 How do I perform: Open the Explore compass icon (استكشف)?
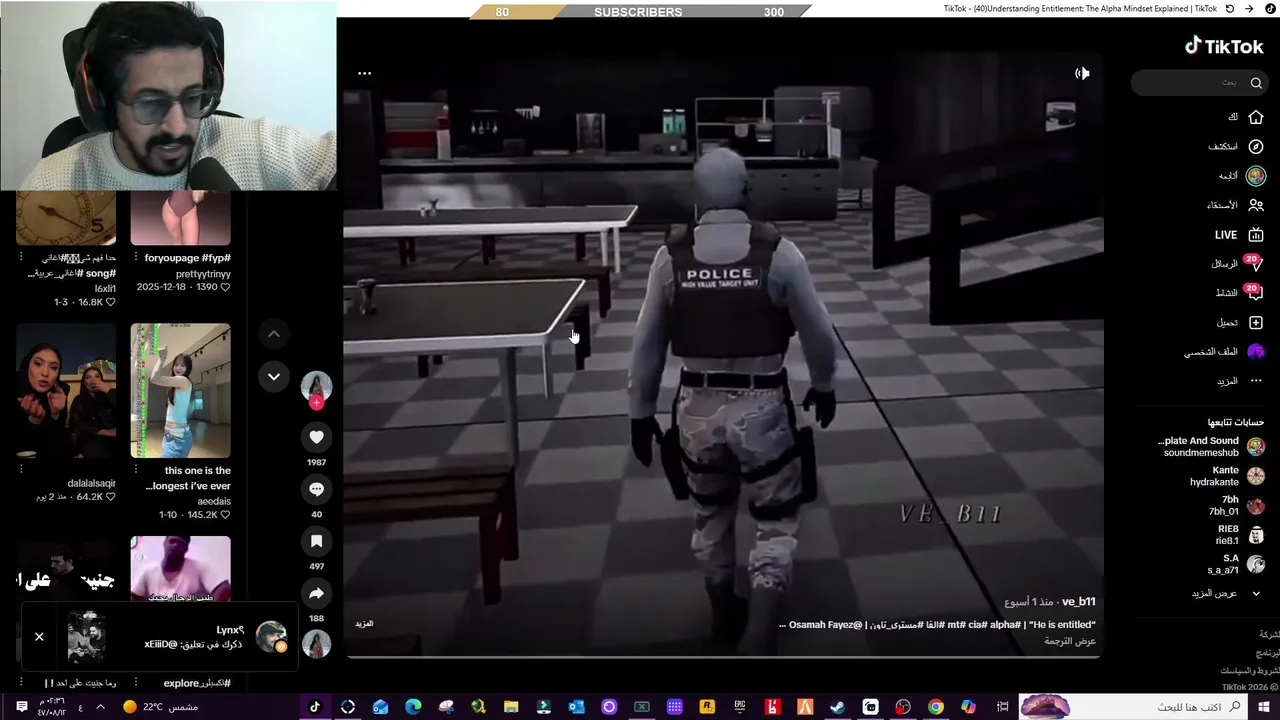pyautogui.click(x=1256, y=146)
